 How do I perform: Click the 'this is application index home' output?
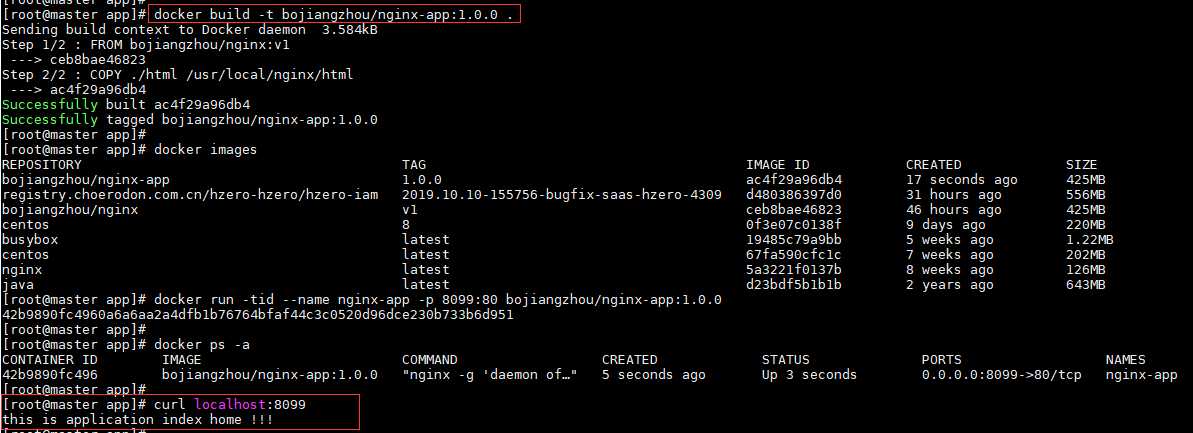tap(138, 420)
